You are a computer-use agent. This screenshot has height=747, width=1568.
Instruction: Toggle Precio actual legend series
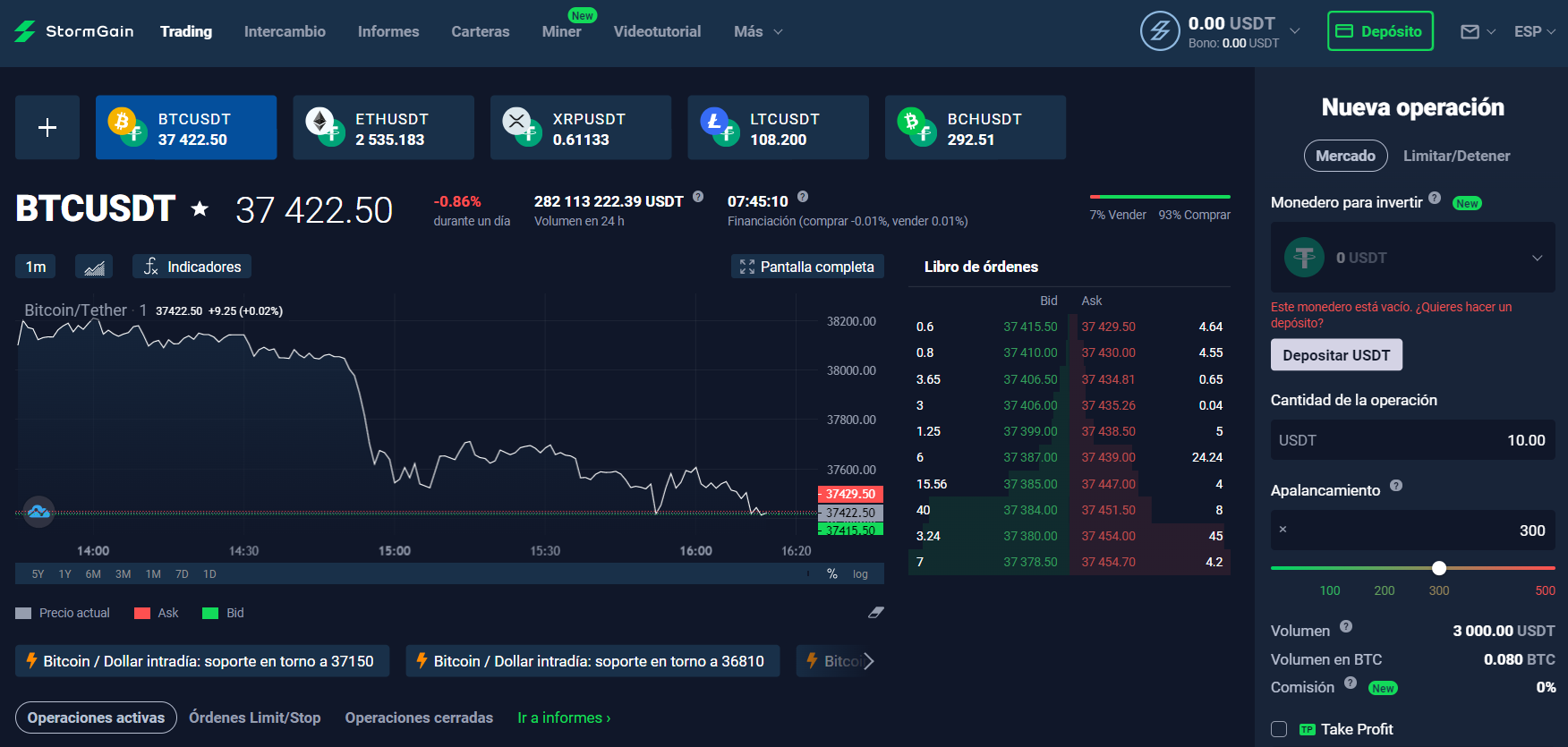click(x=63, y=613)
